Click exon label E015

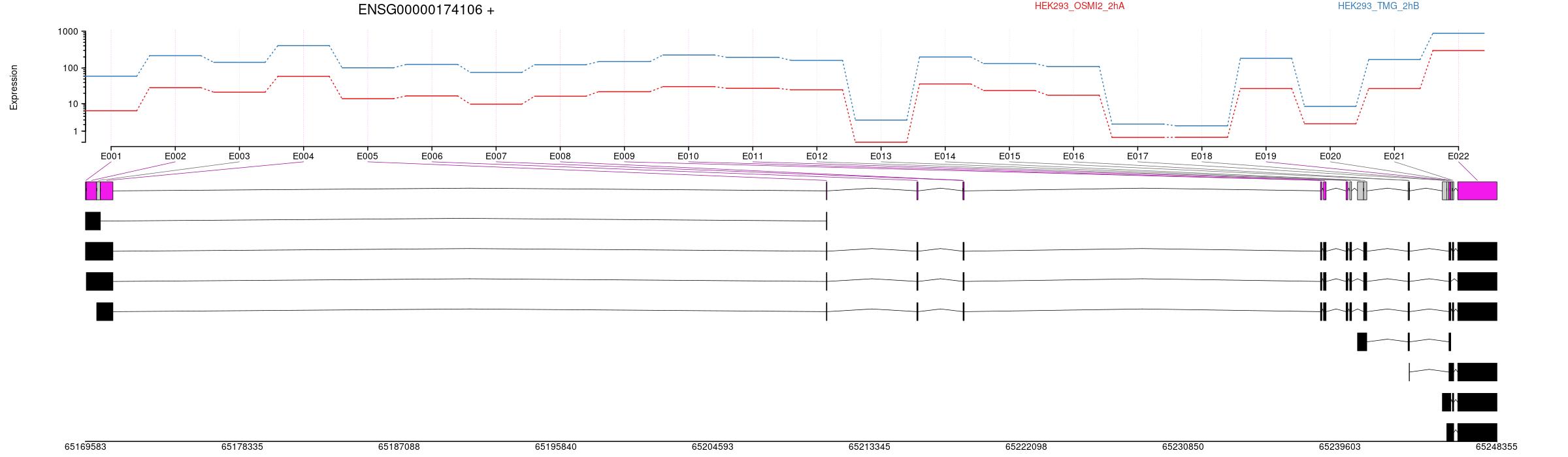tap(1009, 156)
